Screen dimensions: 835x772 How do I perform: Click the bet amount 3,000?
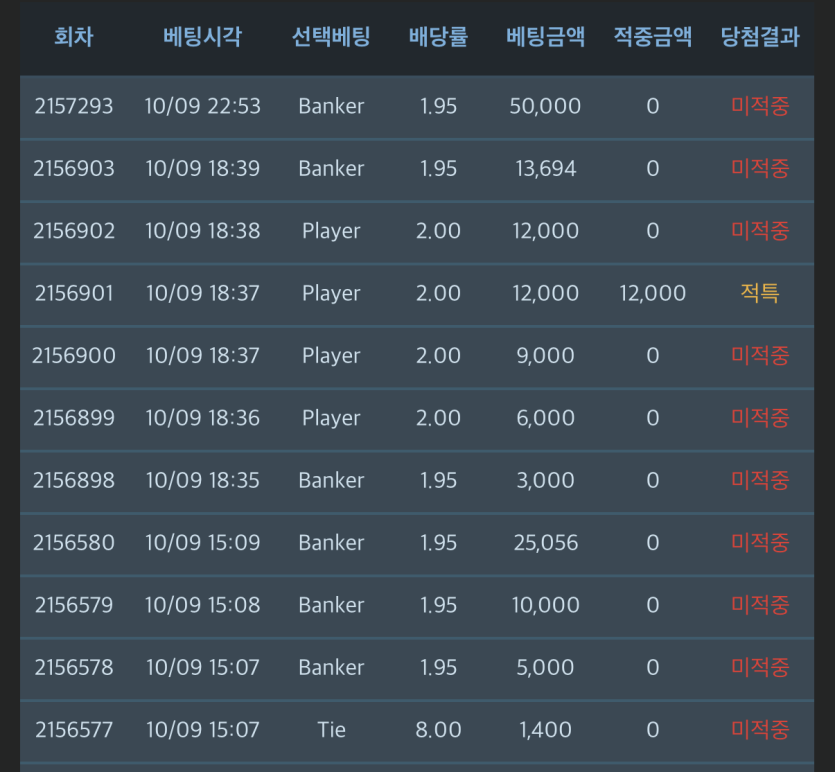coord(545,480)
